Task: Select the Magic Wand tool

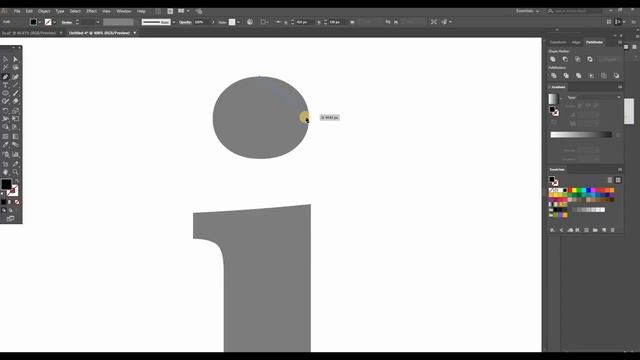Action: pos(5,68)
